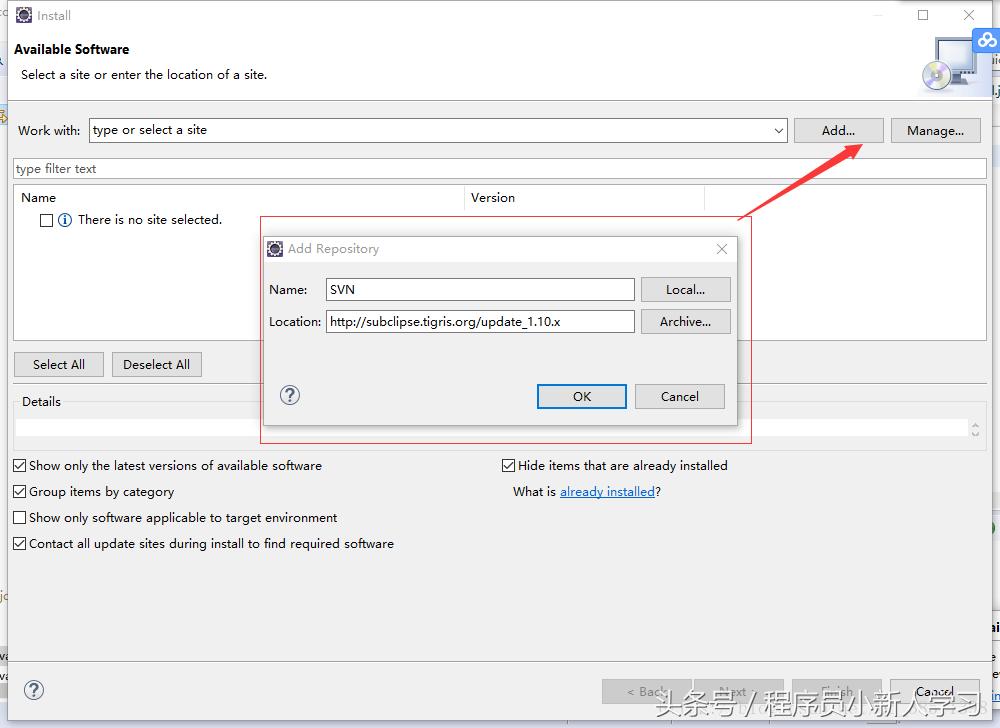The image size is (1000, 728).
Task: Click the Deselect All button
Action: (156, 364)
